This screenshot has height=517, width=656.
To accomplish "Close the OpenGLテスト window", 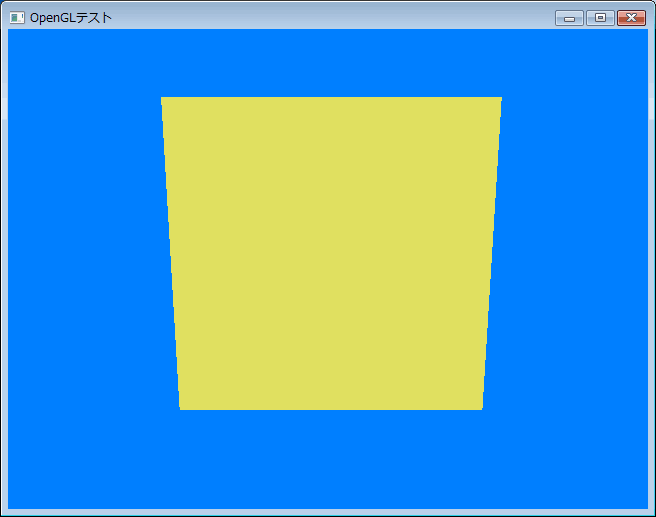I will 631,18.
